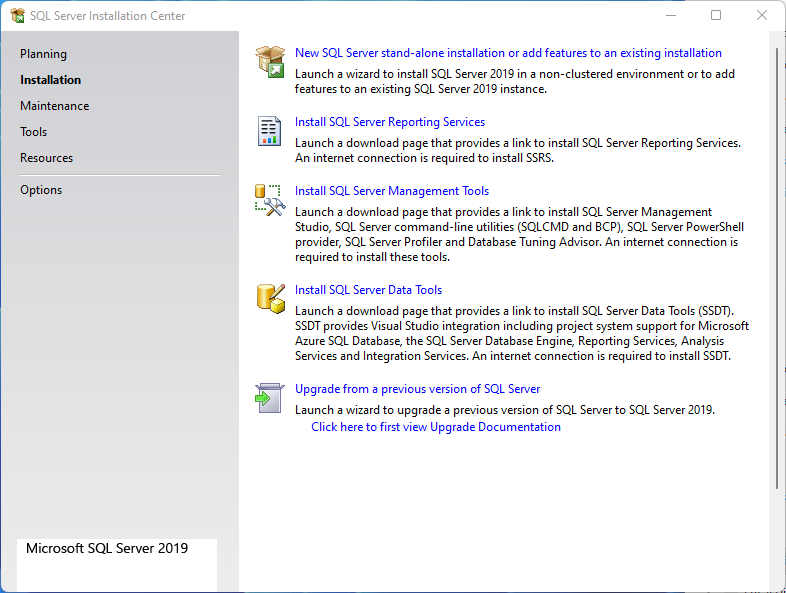The width and height of the screenshot is (786, 593).
Task: Click the Management Tools hammer icon
Action: click(270, 200)
